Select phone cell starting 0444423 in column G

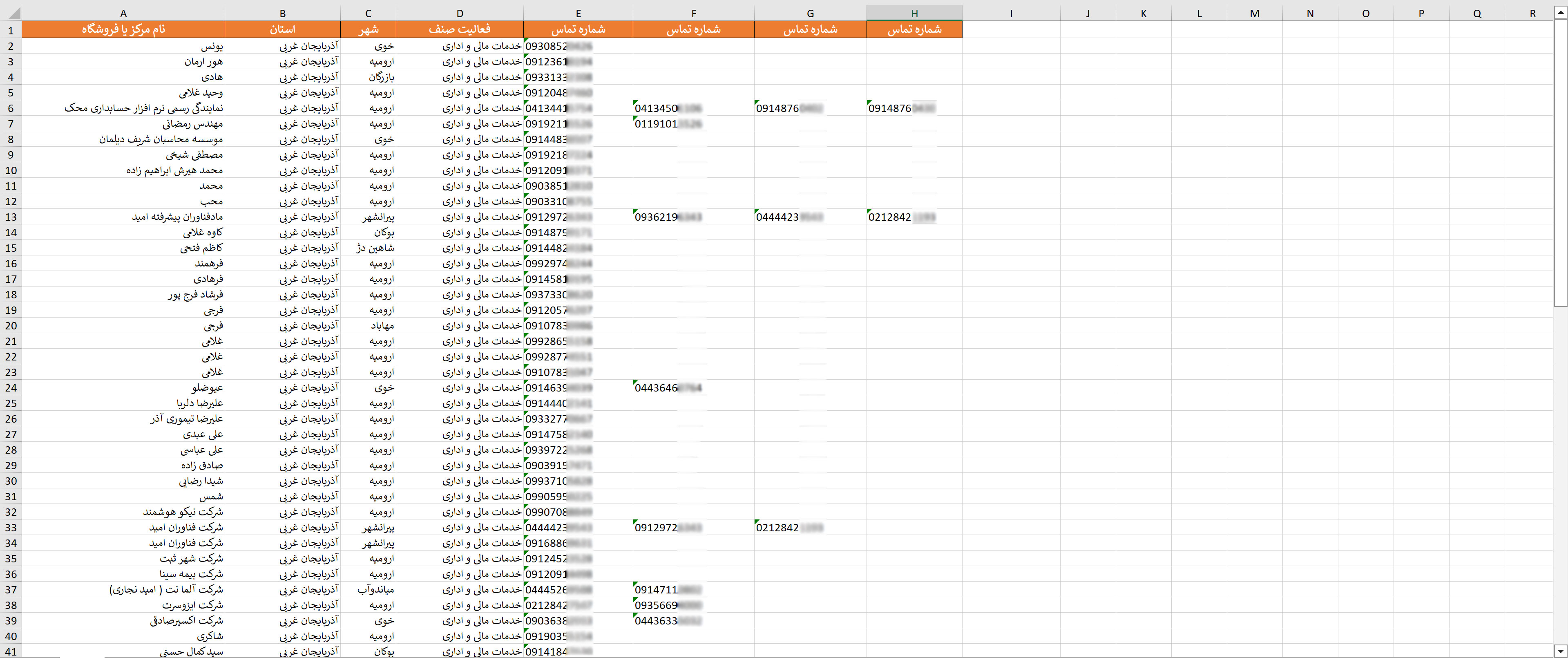[x=810, y=217]
